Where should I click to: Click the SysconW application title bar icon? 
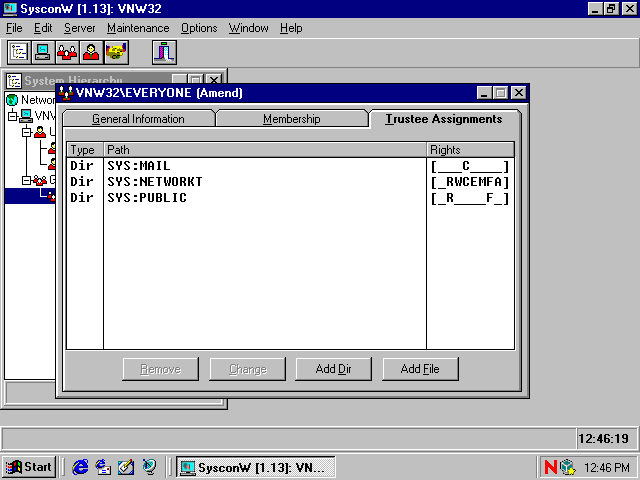(10, 9)
